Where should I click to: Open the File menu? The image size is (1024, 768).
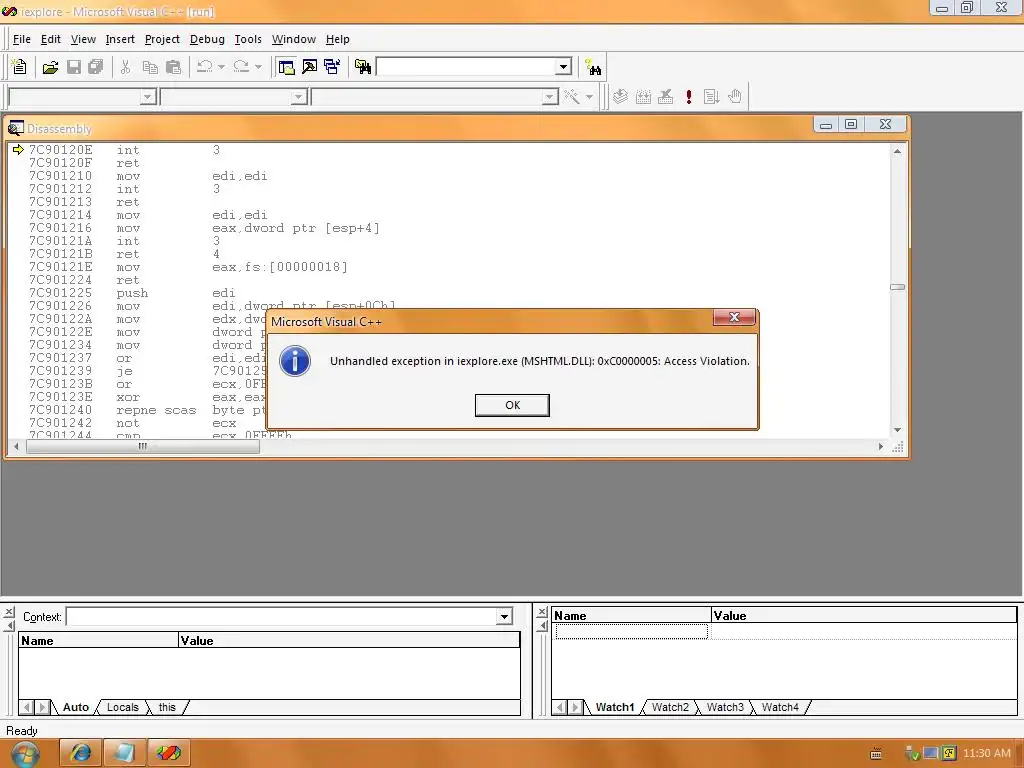(x=22, y=39)
